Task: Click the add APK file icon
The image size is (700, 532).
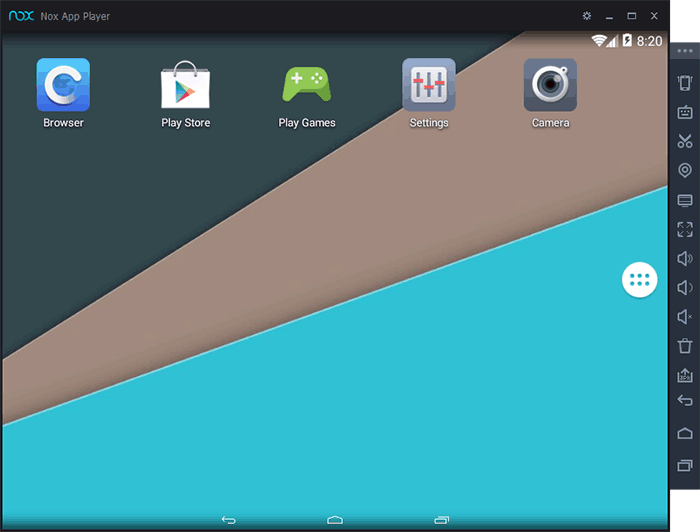Action: (685, 375)
